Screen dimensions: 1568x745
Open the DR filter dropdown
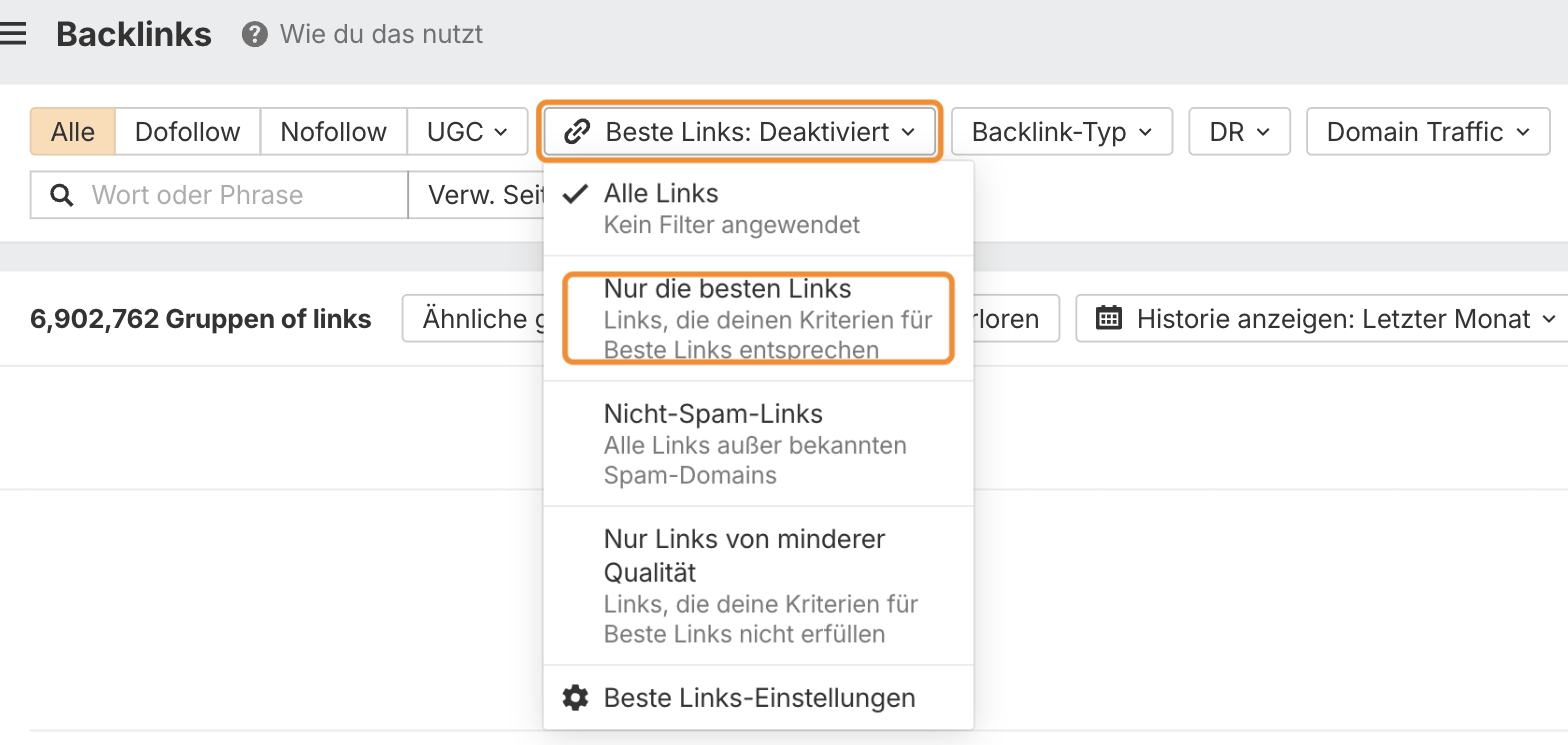click(x=1240, y=132)
